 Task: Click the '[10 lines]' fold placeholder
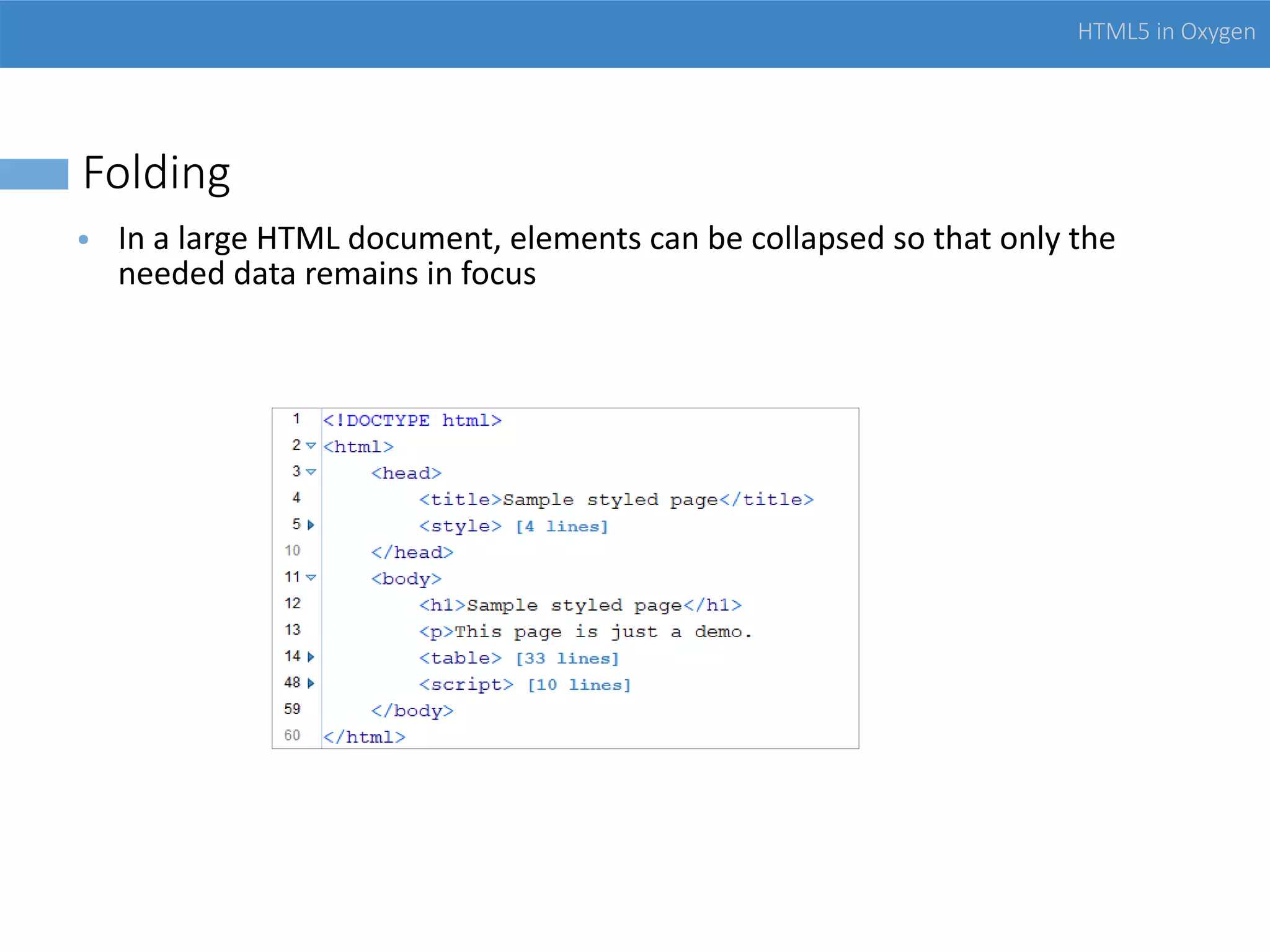579,685
